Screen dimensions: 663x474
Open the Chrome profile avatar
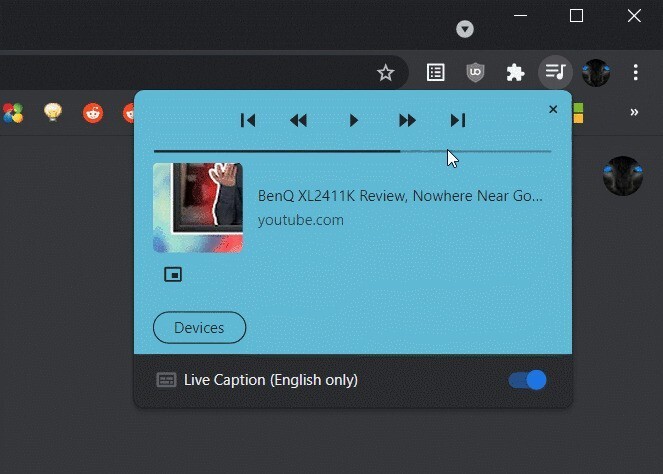click(x=596, y=72)
